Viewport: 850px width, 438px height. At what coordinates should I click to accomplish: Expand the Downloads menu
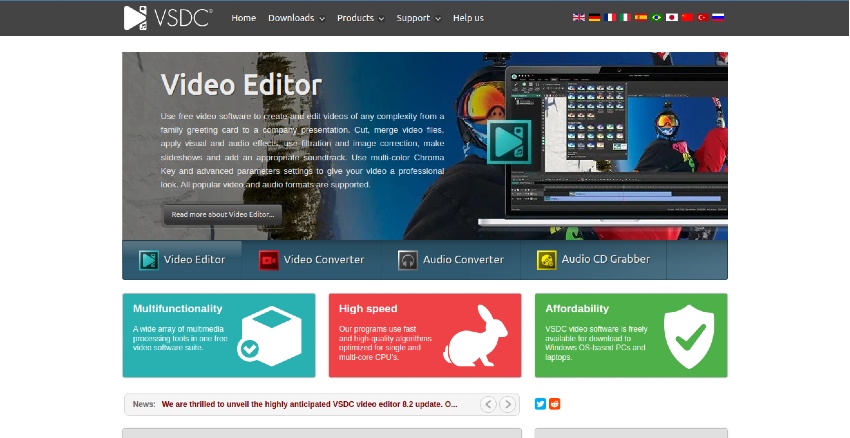pos(297,18)
